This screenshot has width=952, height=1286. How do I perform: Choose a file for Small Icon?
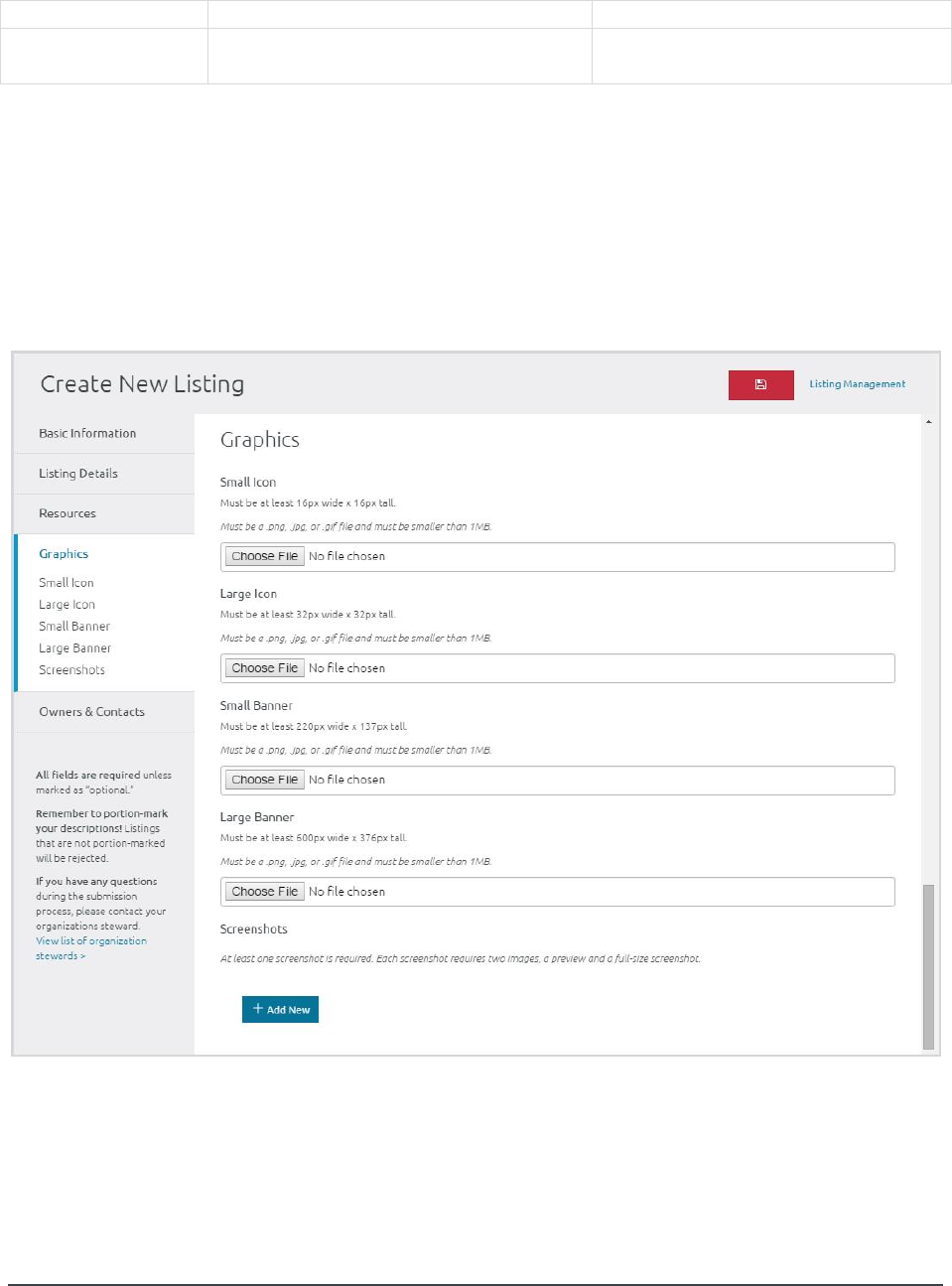click(265, 557)
